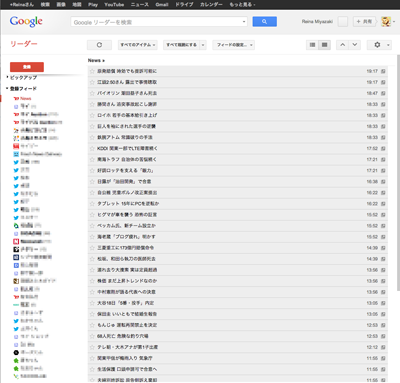
Task: Open original page icon on KDDI row
Action: [x=383, y=148]
